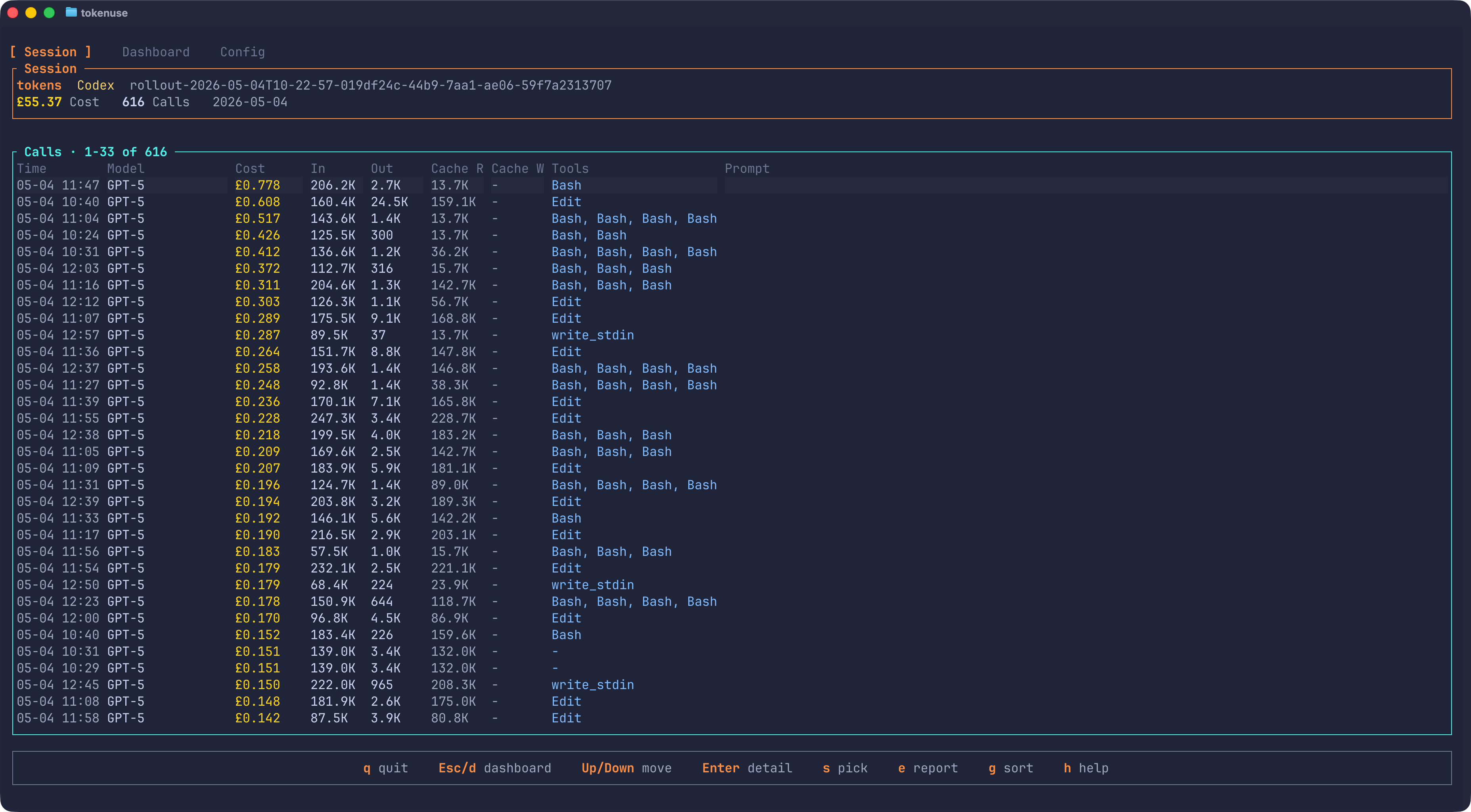The image size is (1471, 812).
Task: Select the call row costing £0.412
Action: (732, 252)
